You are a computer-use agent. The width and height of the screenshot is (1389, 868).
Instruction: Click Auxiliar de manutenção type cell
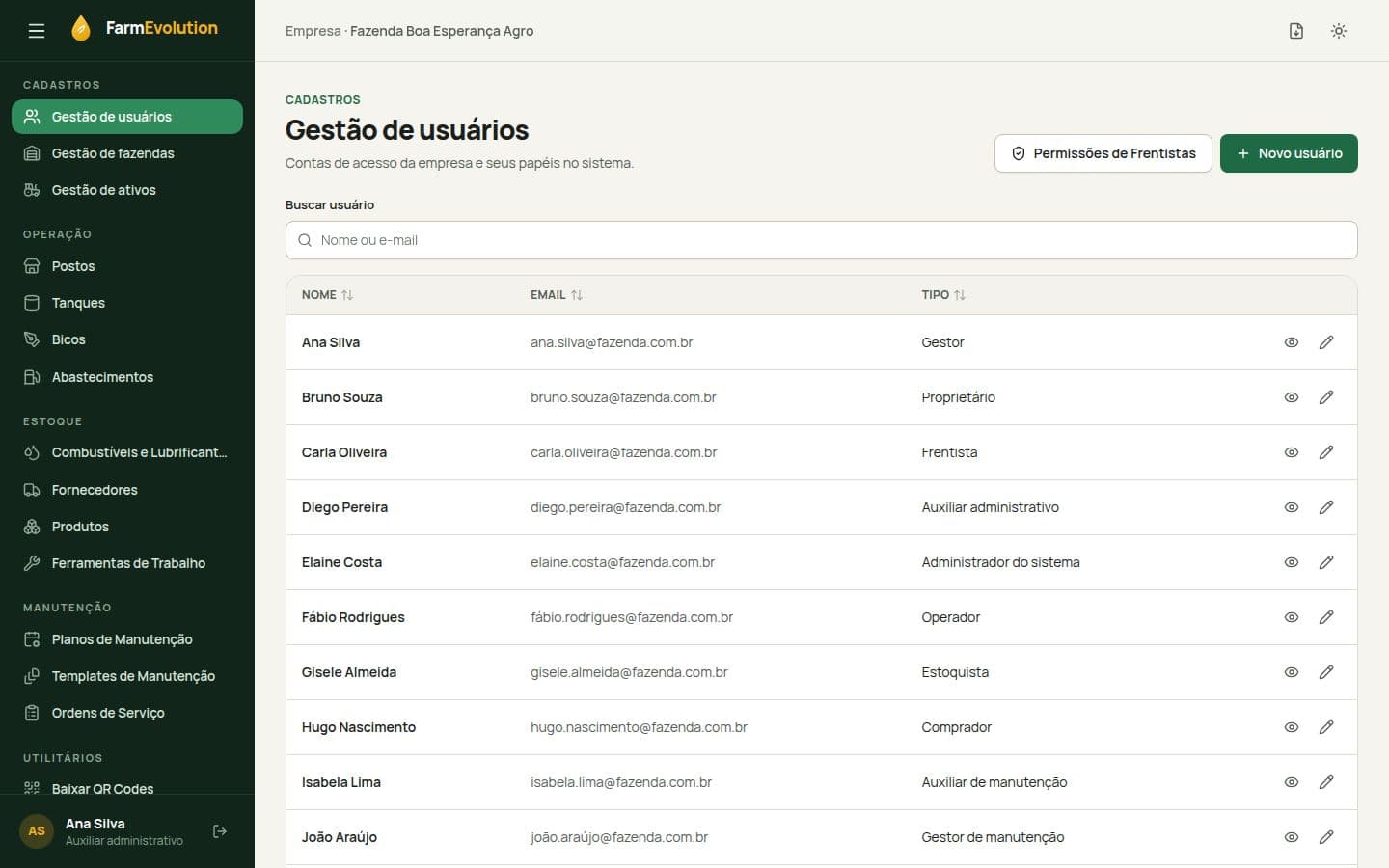pos(994,782)
